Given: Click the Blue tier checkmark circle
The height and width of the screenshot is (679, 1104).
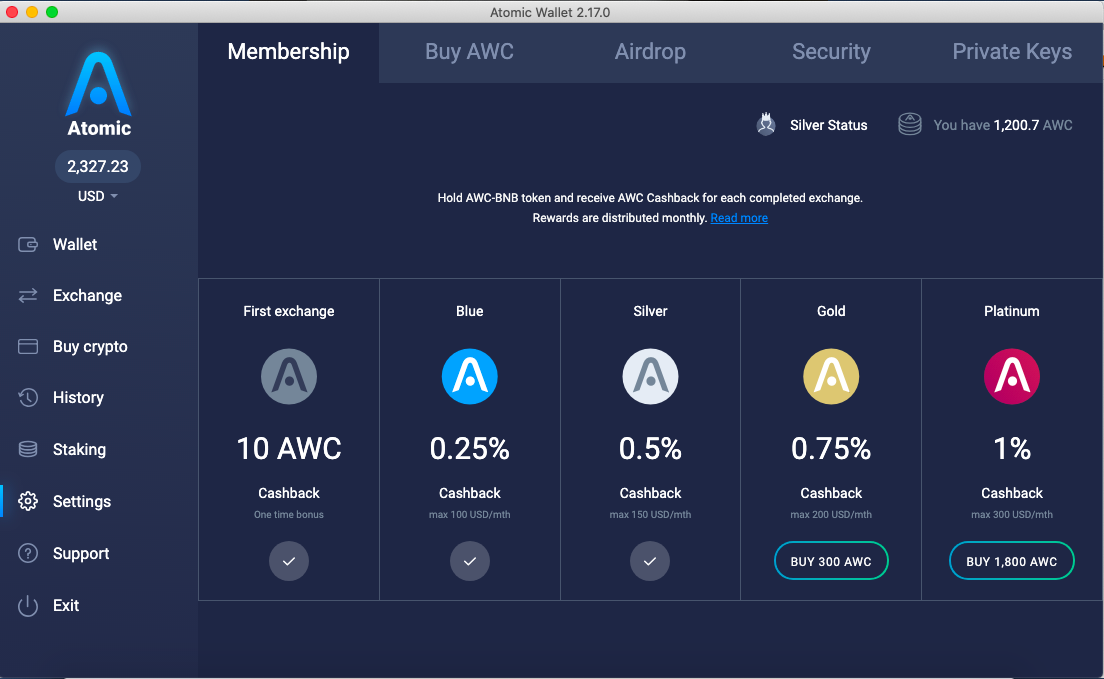Looking at the screenshot, I should pyautogui.click(x=470, y=561).
